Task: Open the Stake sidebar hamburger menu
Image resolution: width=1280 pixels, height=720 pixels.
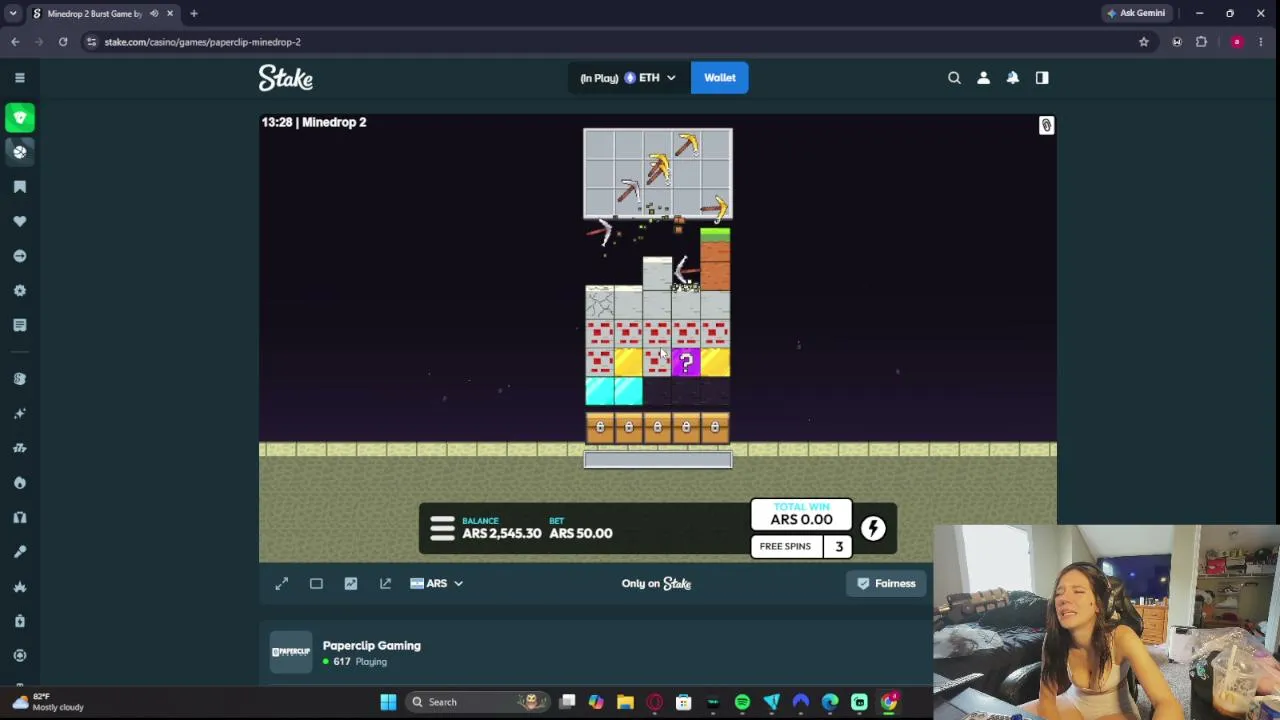Action: pos(20,77)
